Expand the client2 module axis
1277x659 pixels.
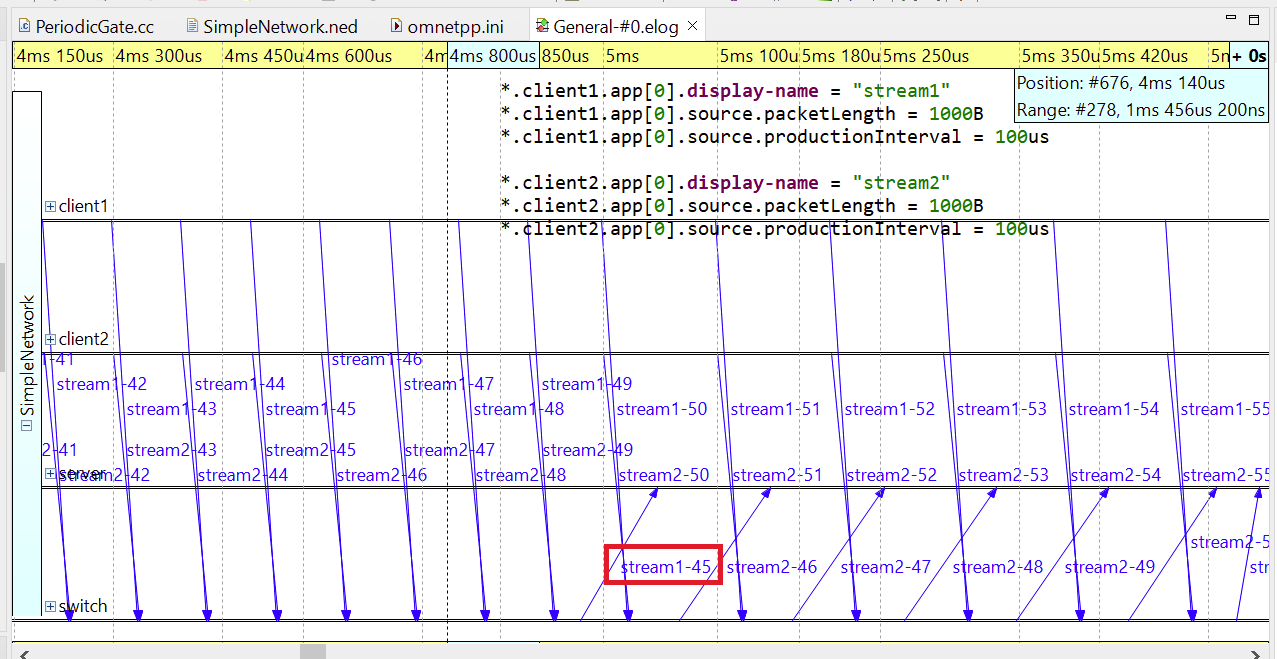[49, 338]
